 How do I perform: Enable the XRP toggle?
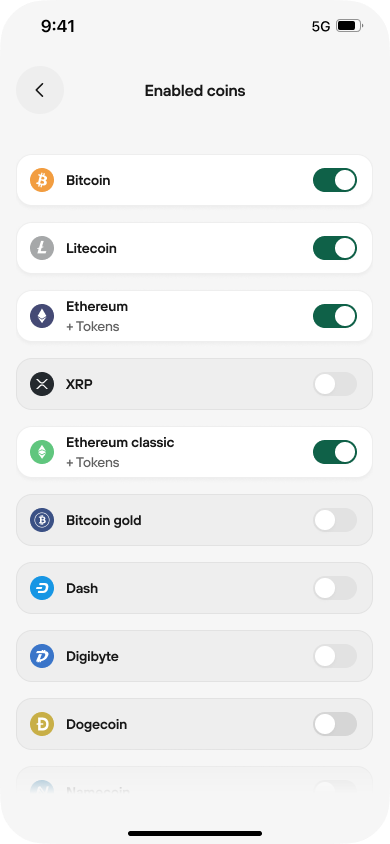pos(335,384)
